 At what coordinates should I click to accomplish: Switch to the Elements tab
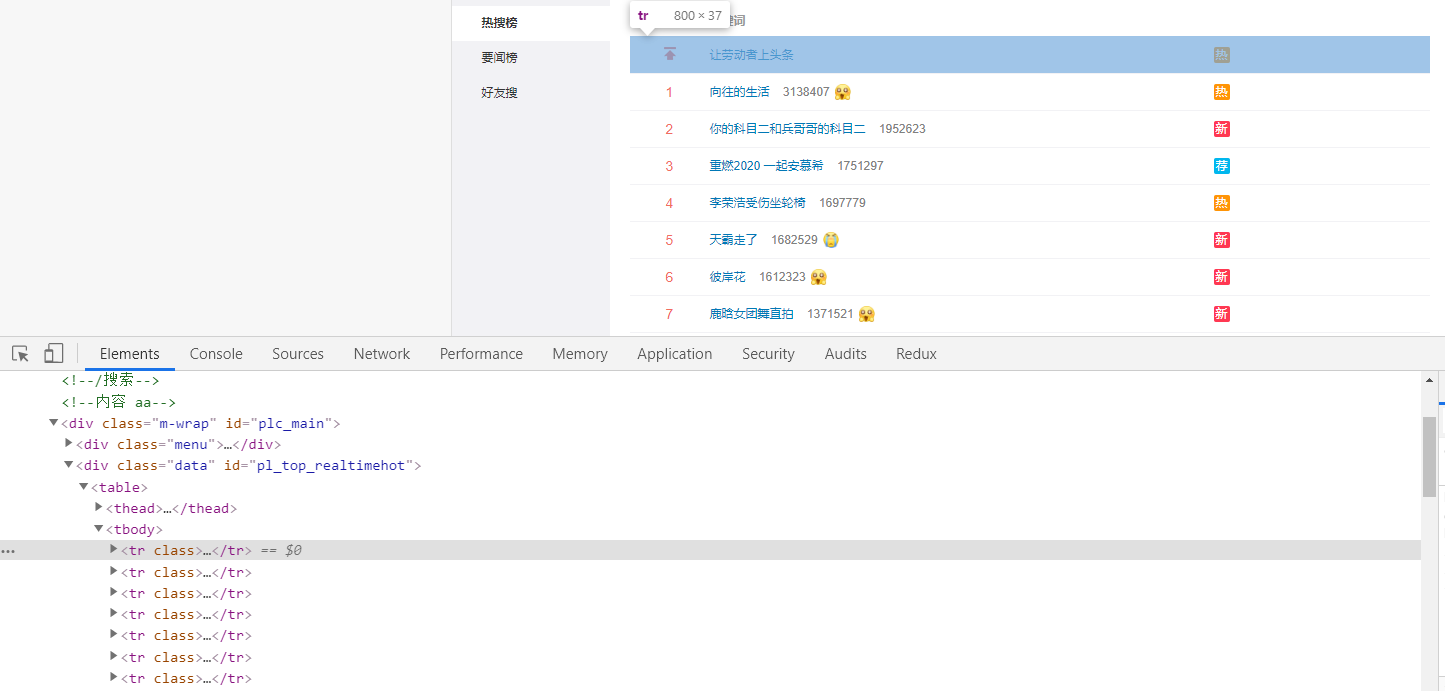(x=130, y=354)
